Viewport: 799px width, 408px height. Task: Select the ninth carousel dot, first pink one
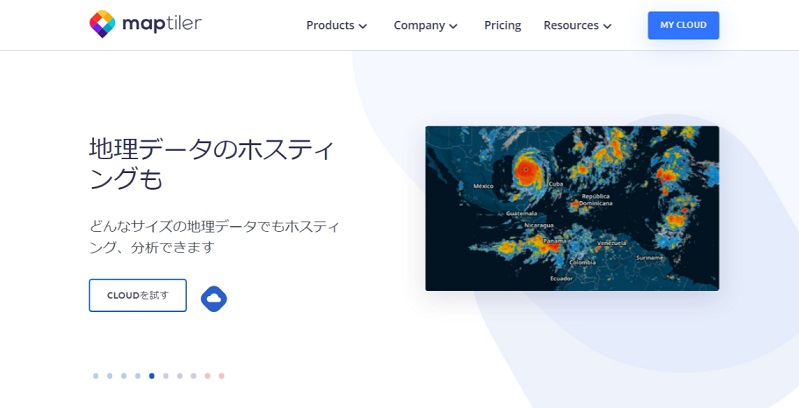(208, 376)
